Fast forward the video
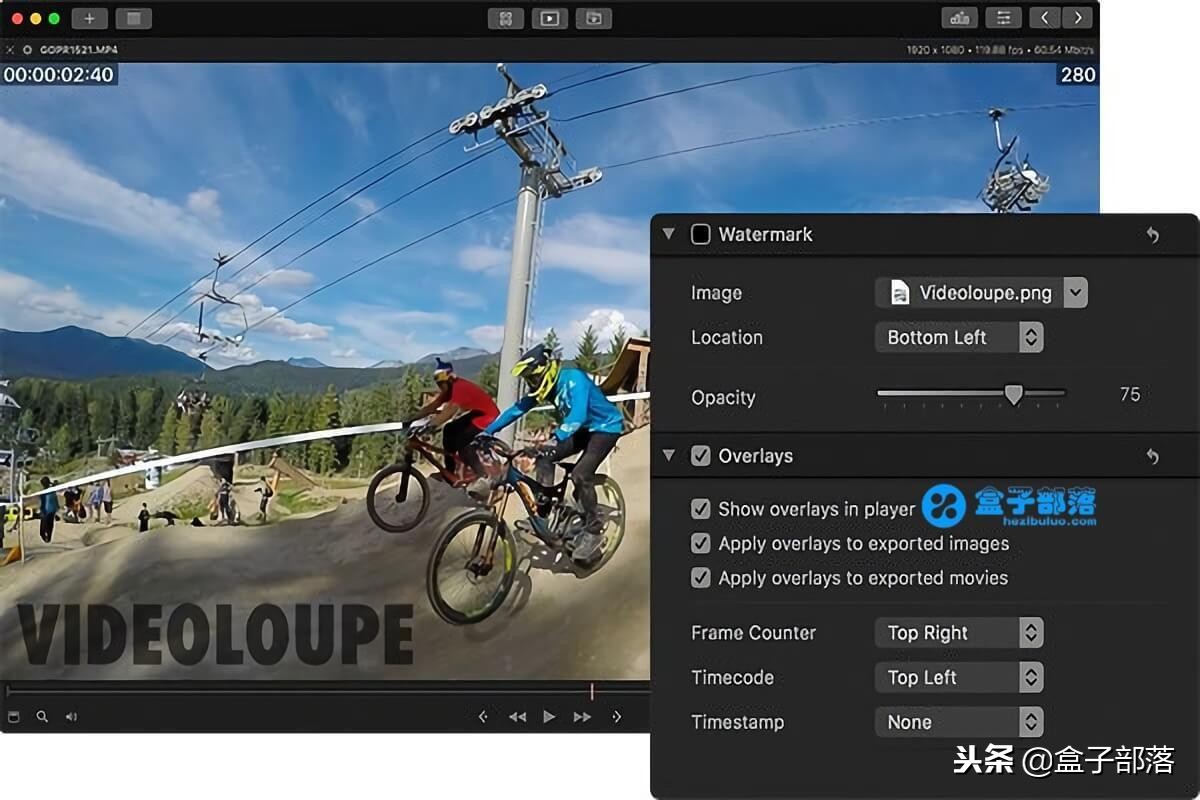1200x800 pixels. pyautogui.click(x=582, y=716)
